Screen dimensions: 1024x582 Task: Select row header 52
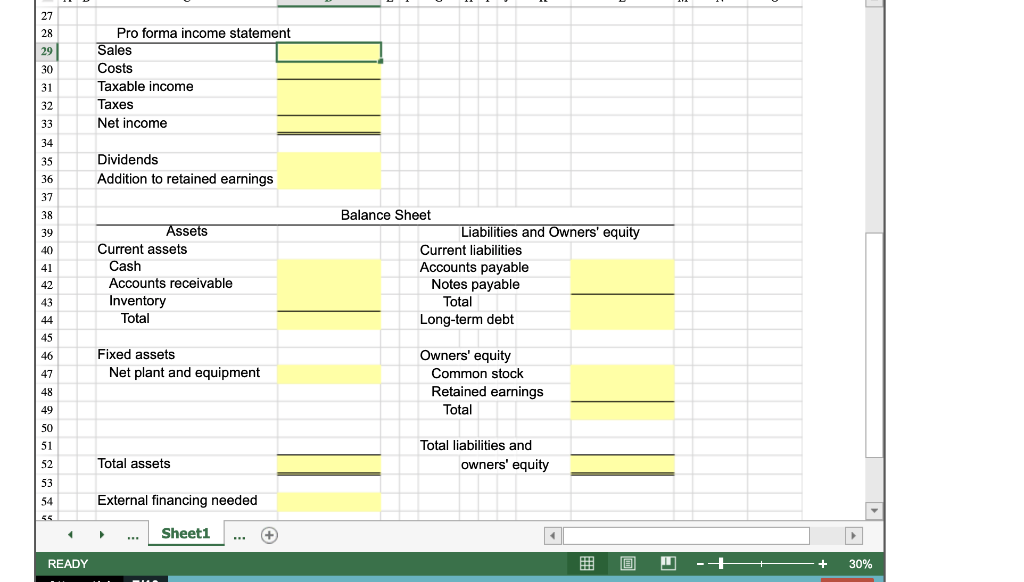pos(47,464)
